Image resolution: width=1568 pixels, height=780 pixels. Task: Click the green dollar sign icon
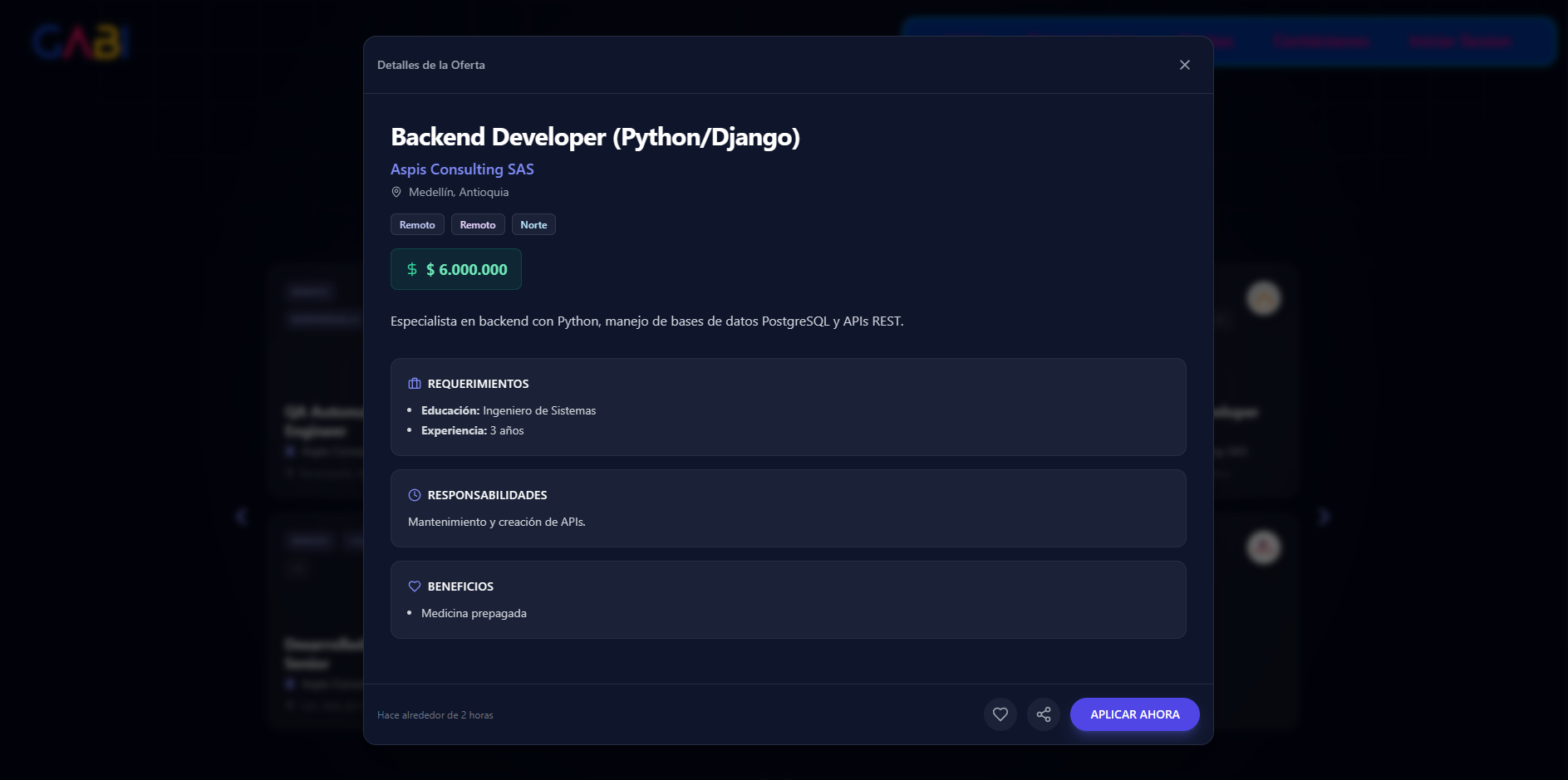[412, 269]
